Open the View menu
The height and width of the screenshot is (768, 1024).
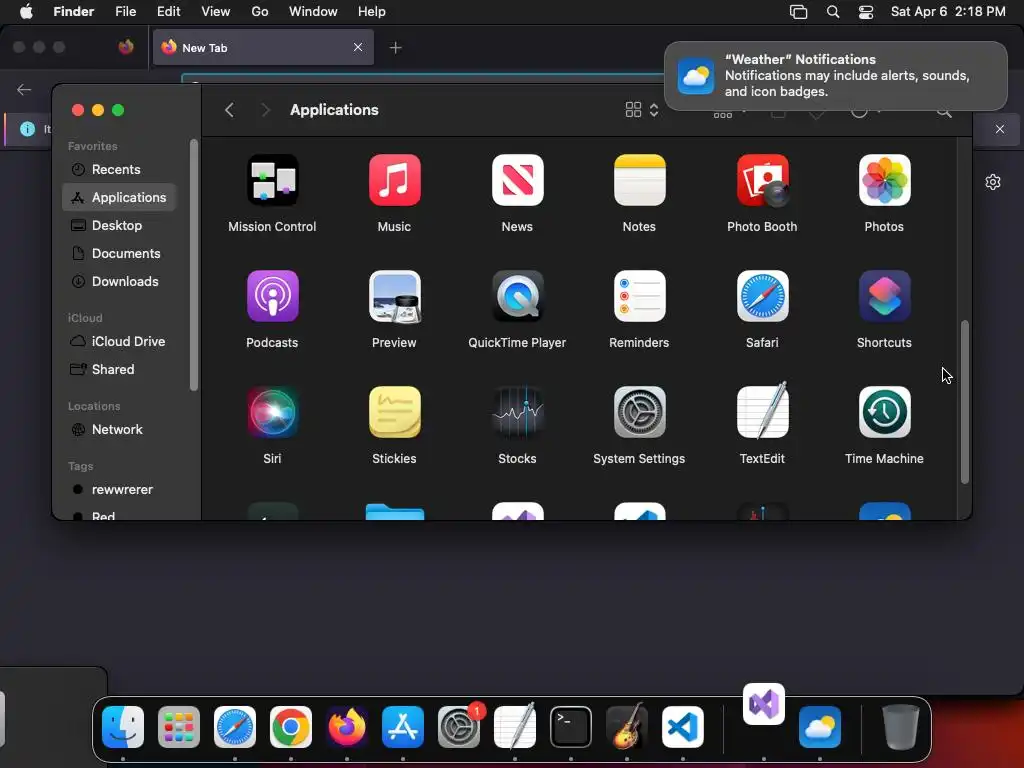tap(216, 12)
